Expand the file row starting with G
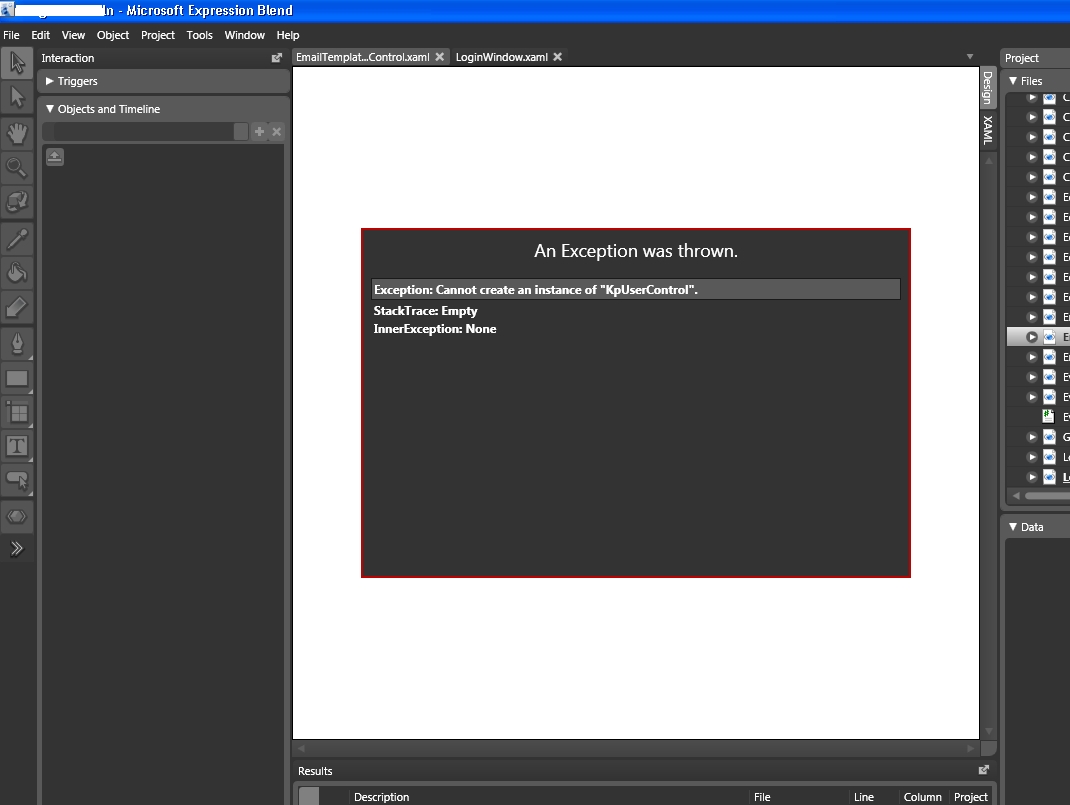The image size is (1070, 805). tap(1032, 437)
